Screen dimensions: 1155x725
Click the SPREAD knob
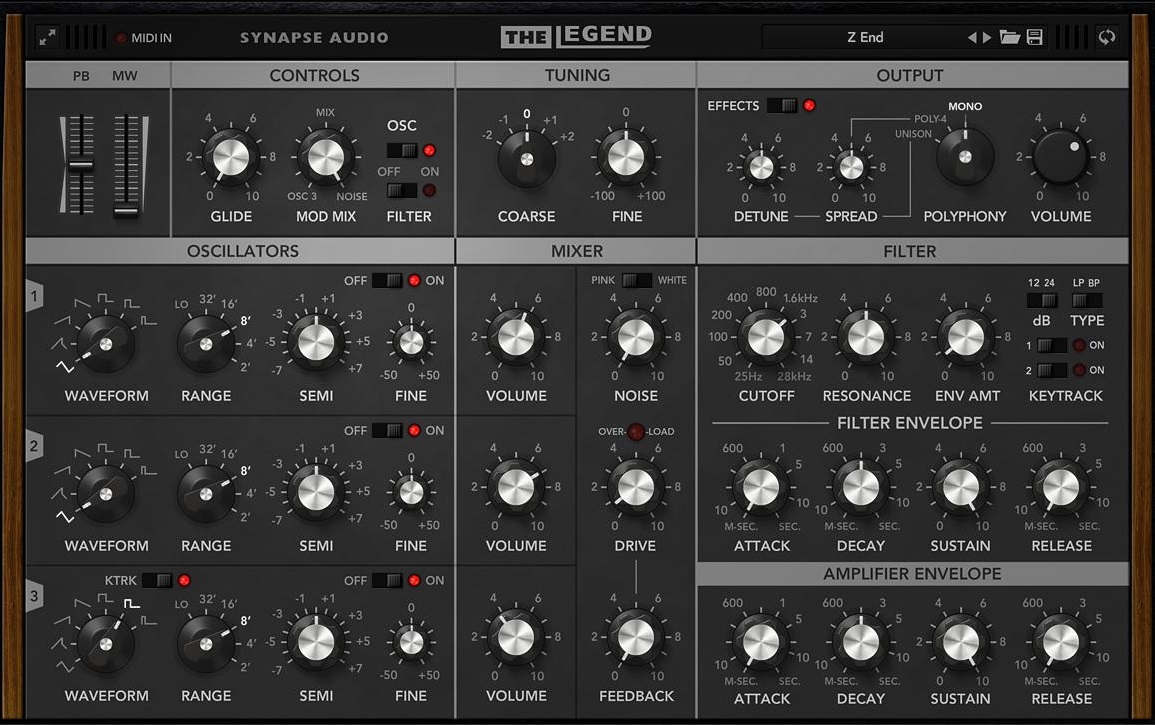click(851, 167)
